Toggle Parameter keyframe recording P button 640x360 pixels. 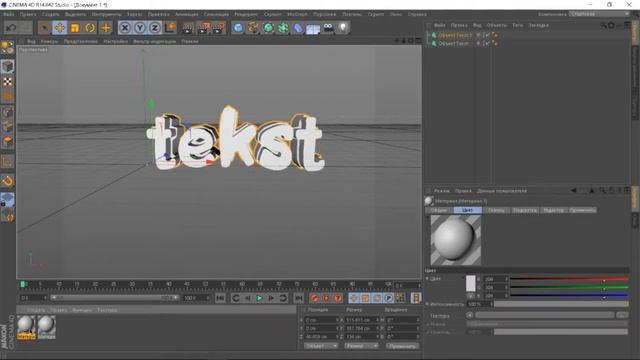tap(389, 298)
